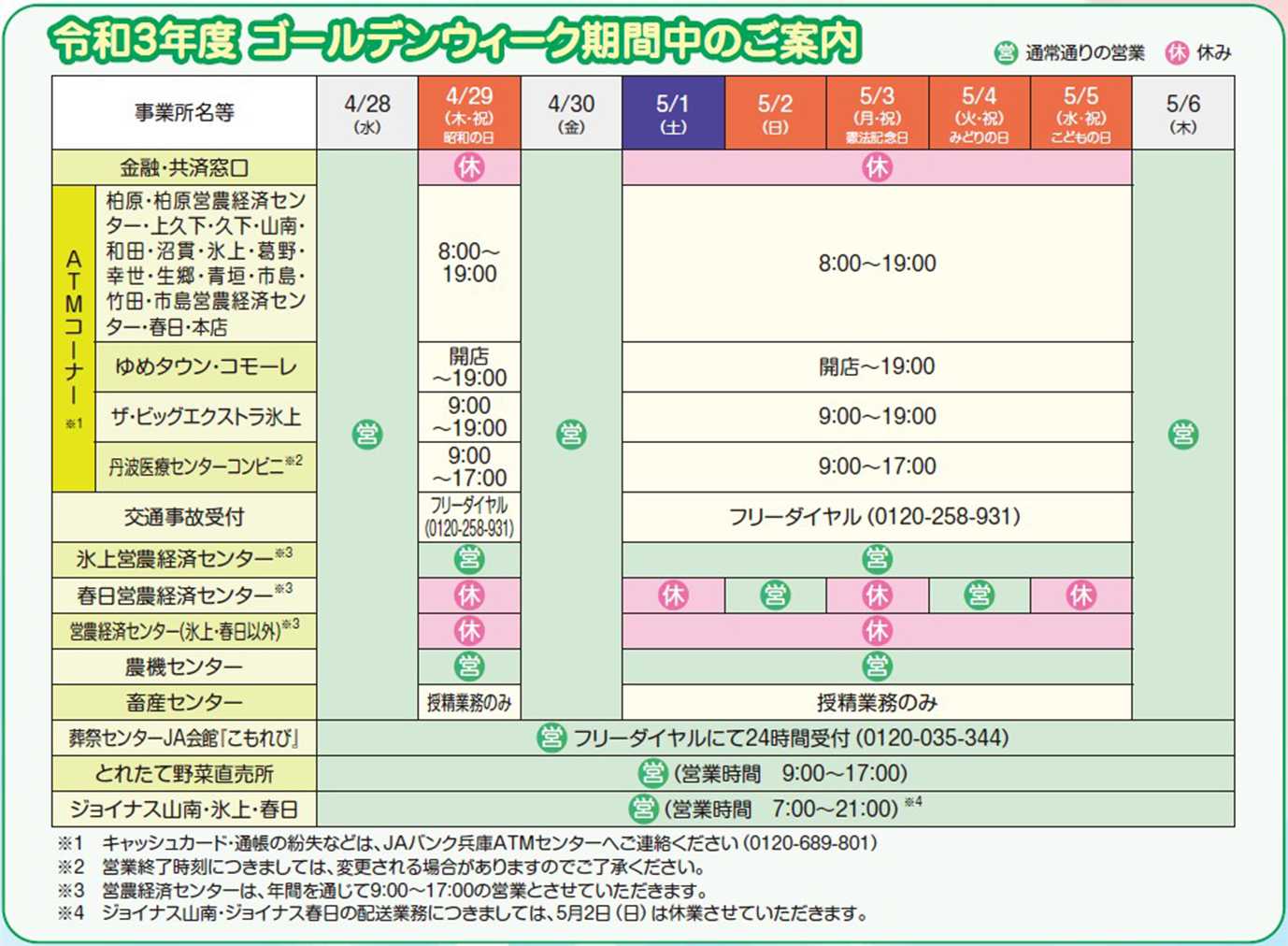The height and width of the screenshot is (946, 1288).
Task: Select the 5/5 こどもの日 date header
Action: (1081, 112)
